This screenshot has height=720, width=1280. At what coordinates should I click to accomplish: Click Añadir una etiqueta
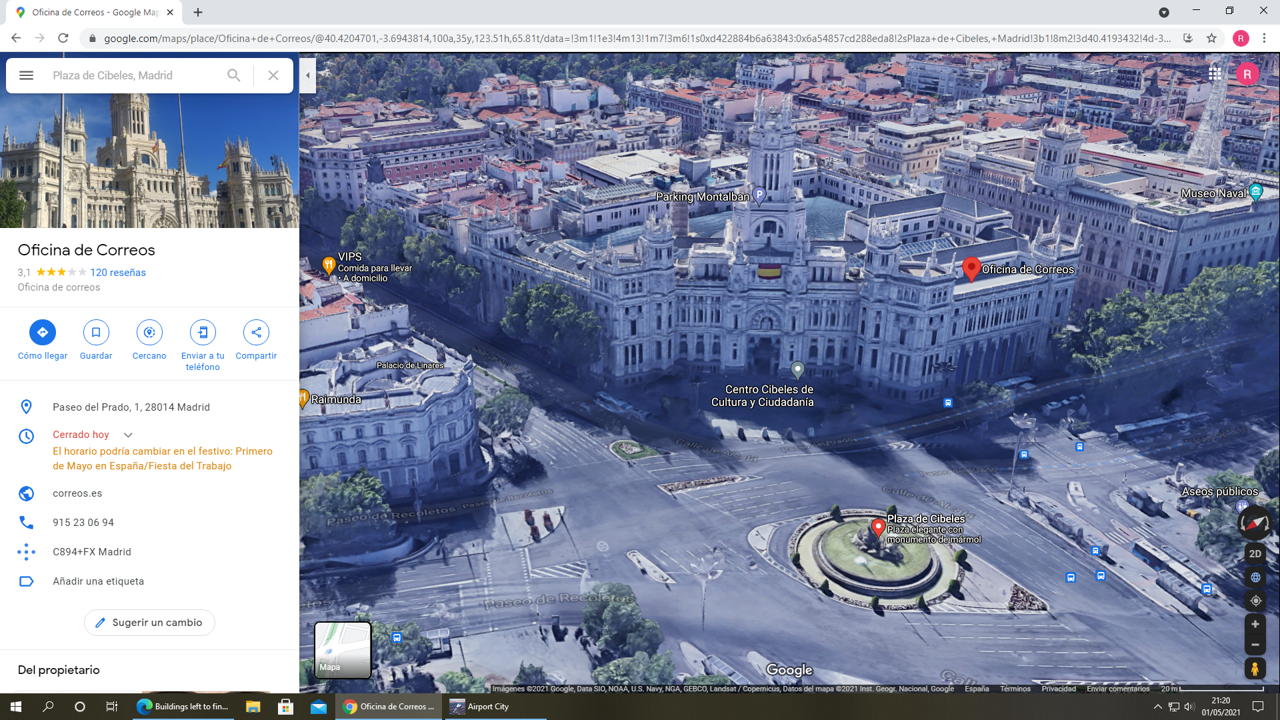[x=98, y=581]
